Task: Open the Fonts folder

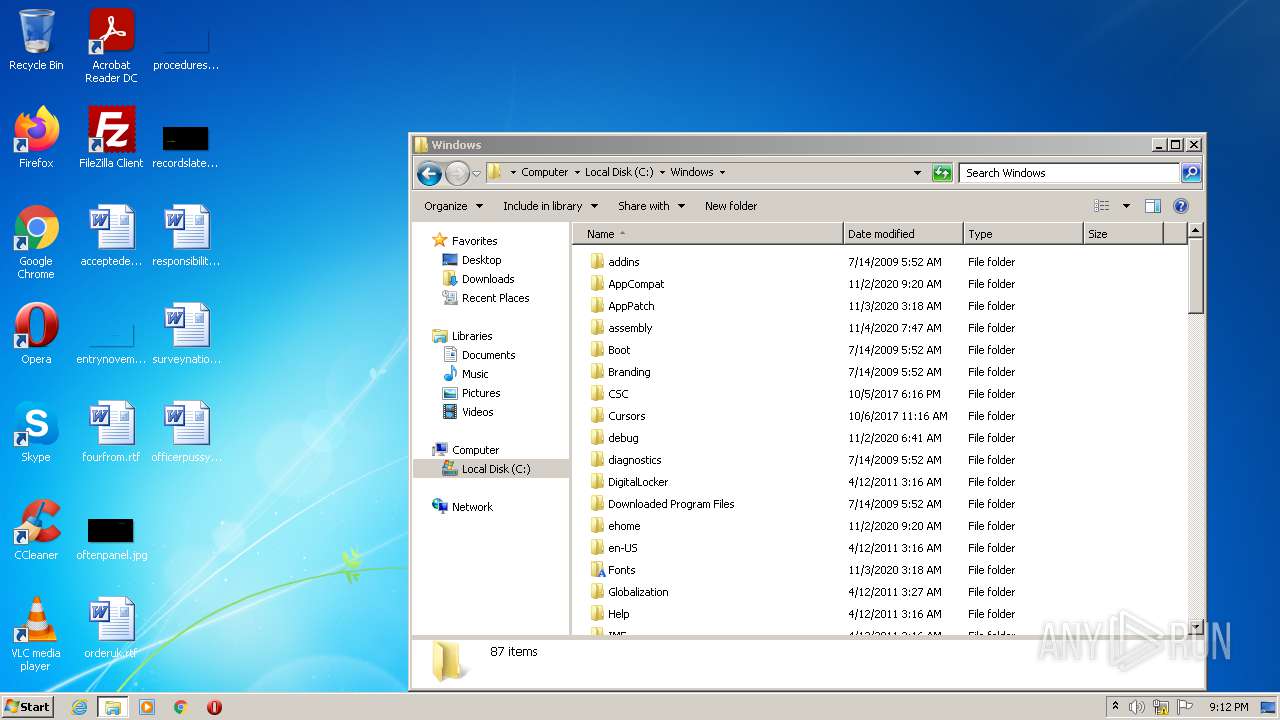Action: point(621,570)
